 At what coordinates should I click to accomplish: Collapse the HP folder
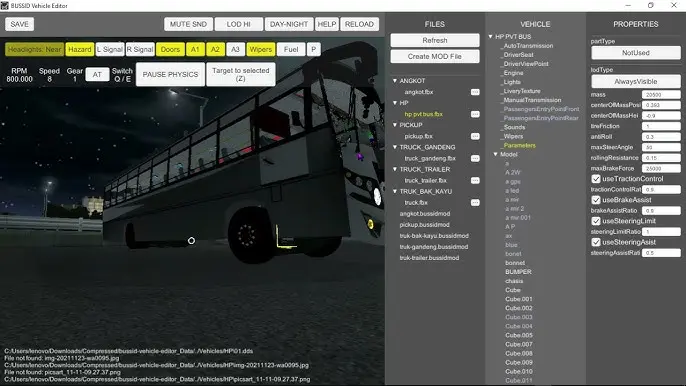(395, 103)
